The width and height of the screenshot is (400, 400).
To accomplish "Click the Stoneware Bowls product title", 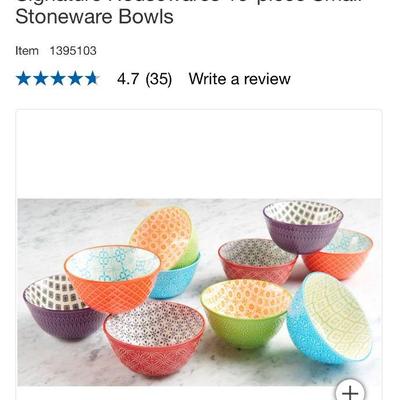I will pos(94,17).
